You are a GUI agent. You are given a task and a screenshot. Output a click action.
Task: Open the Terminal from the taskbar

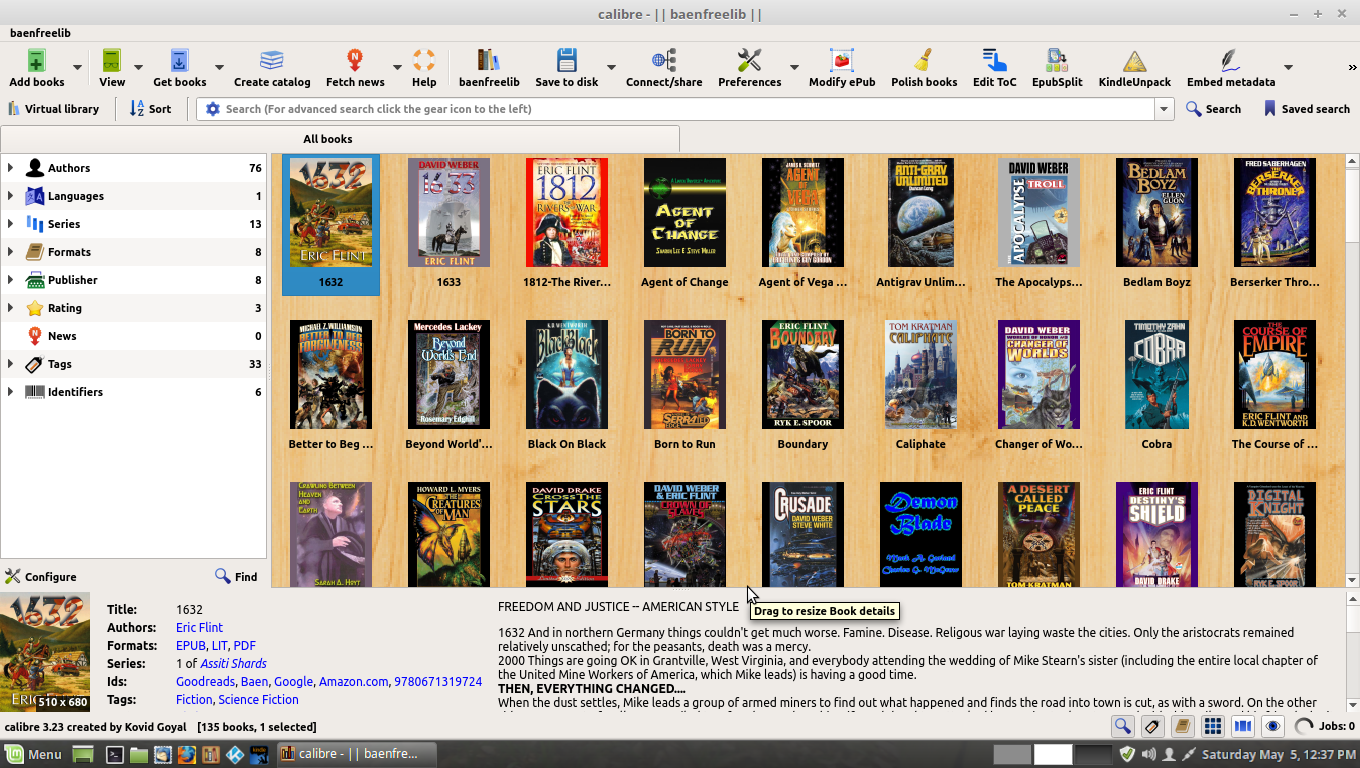(115, 754)
